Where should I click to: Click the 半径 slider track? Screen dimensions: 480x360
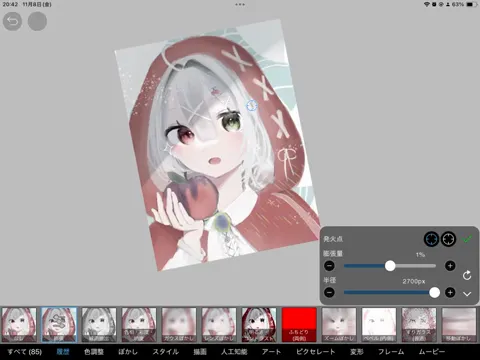tap(390, 293)
